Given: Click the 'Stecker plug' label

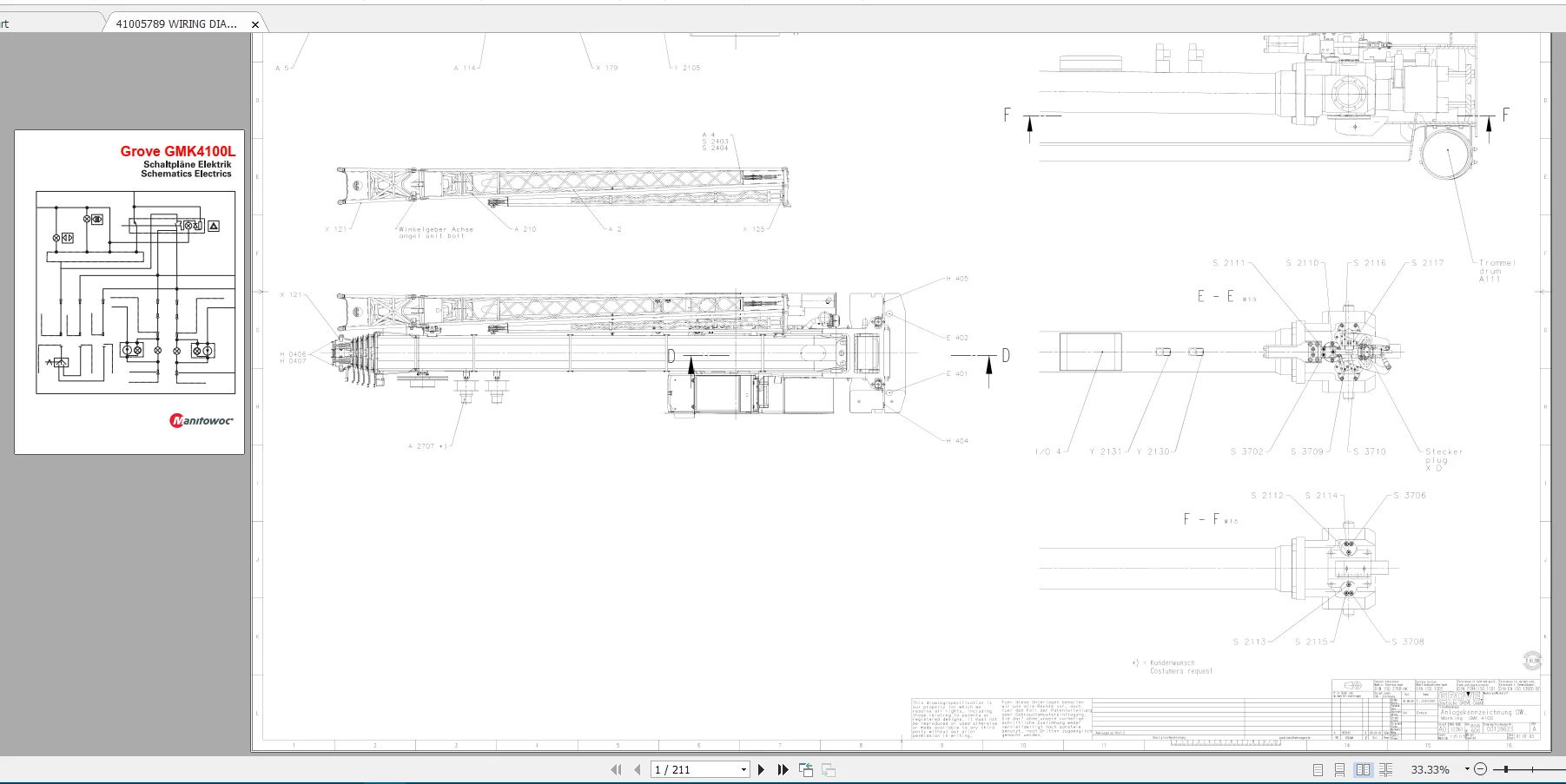Looking at the screenshot, I should pos(1444,456).
